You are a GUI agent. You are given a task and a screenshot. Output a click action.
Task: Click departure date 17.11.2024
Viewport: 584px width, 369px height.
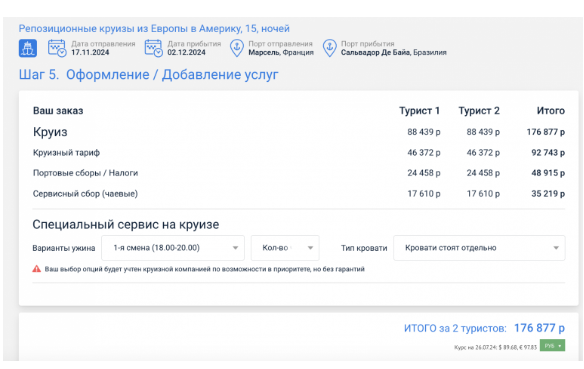(90, 53)
